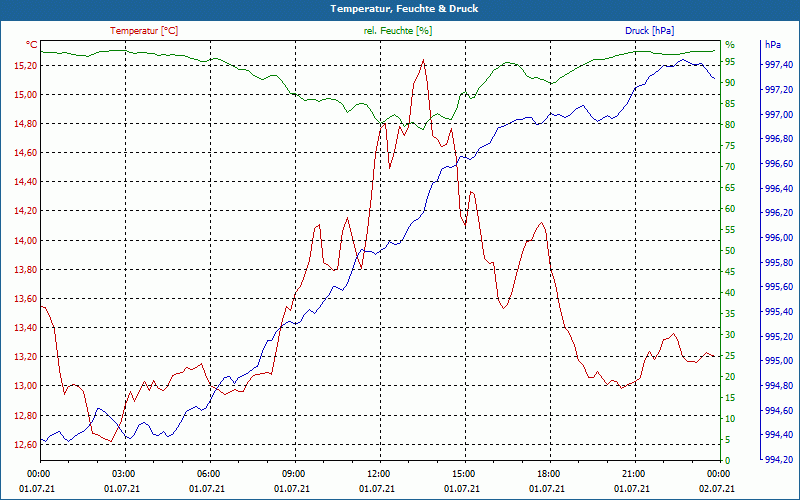Click the 03:00 time axis label

point(125,473)
